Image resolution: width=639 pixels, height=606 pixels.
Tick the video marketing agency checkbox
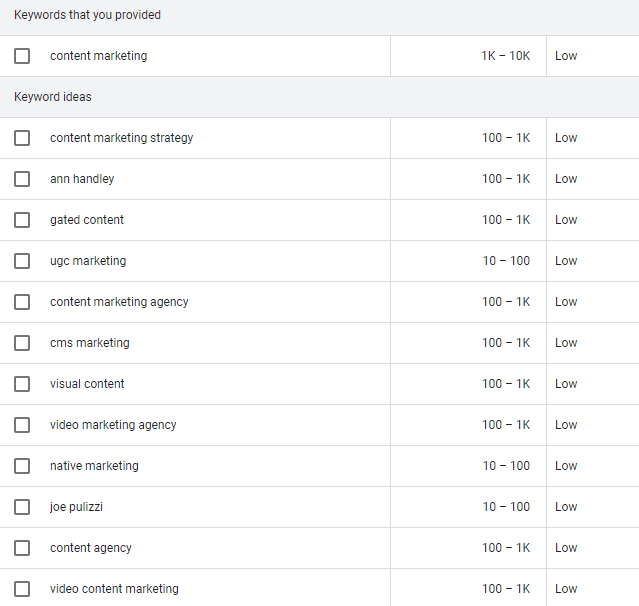pos(22,425)
